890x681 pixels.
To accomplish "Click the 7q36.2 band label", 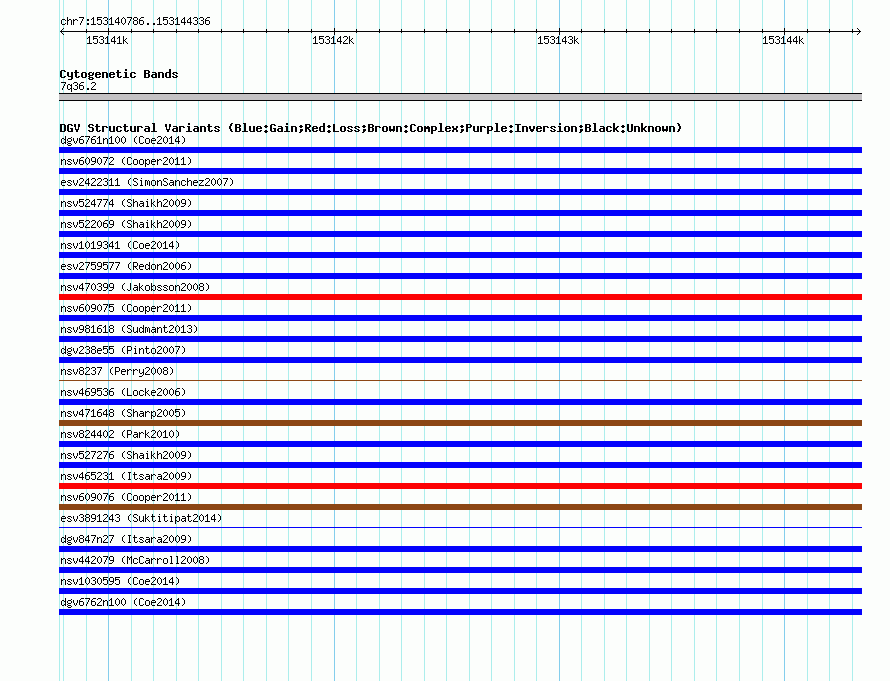I will click(x=78, y=86).
